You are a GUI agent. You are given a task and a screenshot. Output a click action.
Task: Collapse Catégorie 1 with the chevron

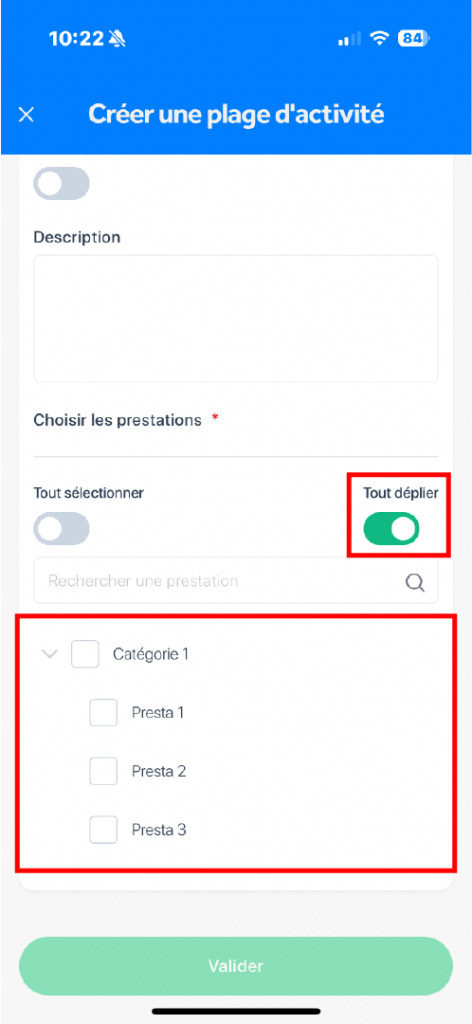pyautogui.click(x=50, y=654)
